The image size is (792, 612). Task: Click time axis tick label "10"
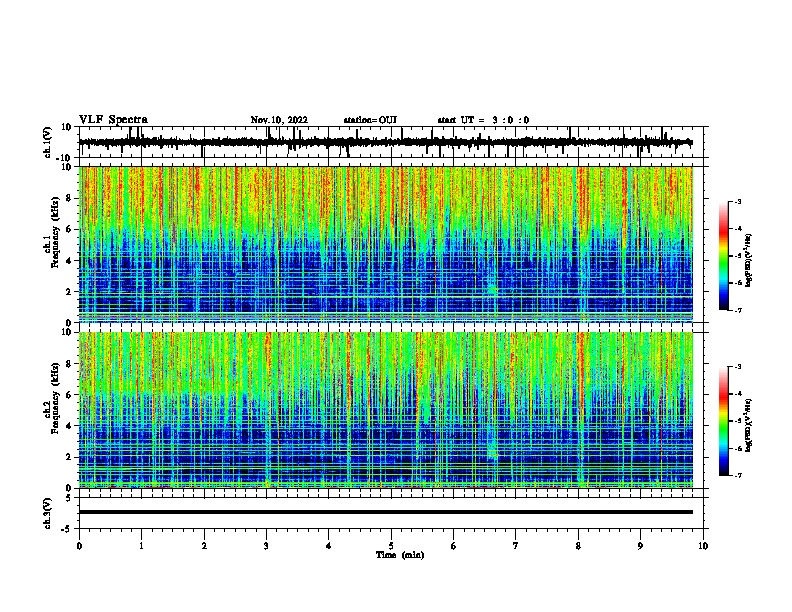703,546
